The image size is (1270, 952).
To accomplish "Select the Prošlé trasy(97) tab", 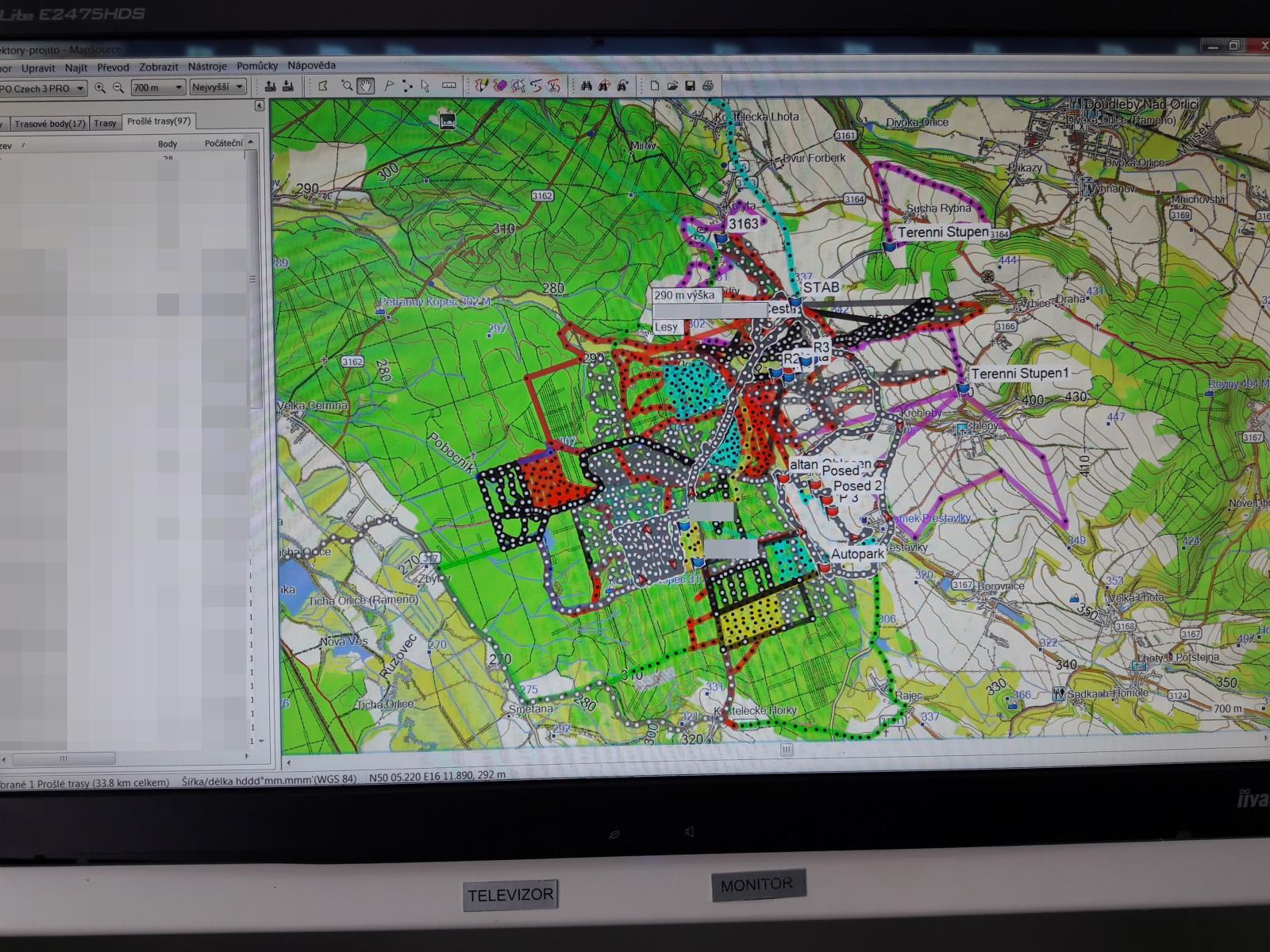I will pos(159,121).
